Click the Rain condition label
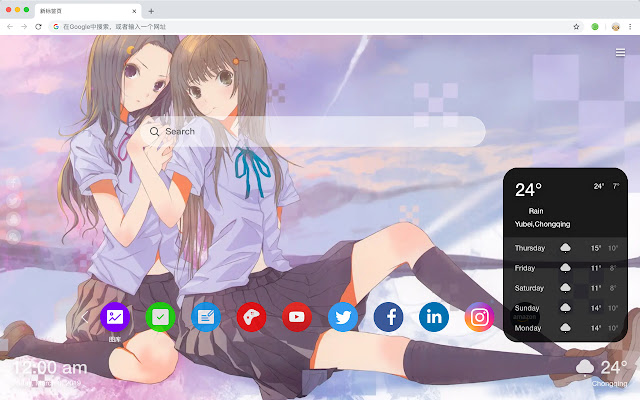 pyautogui.click(x=536, y=211)
